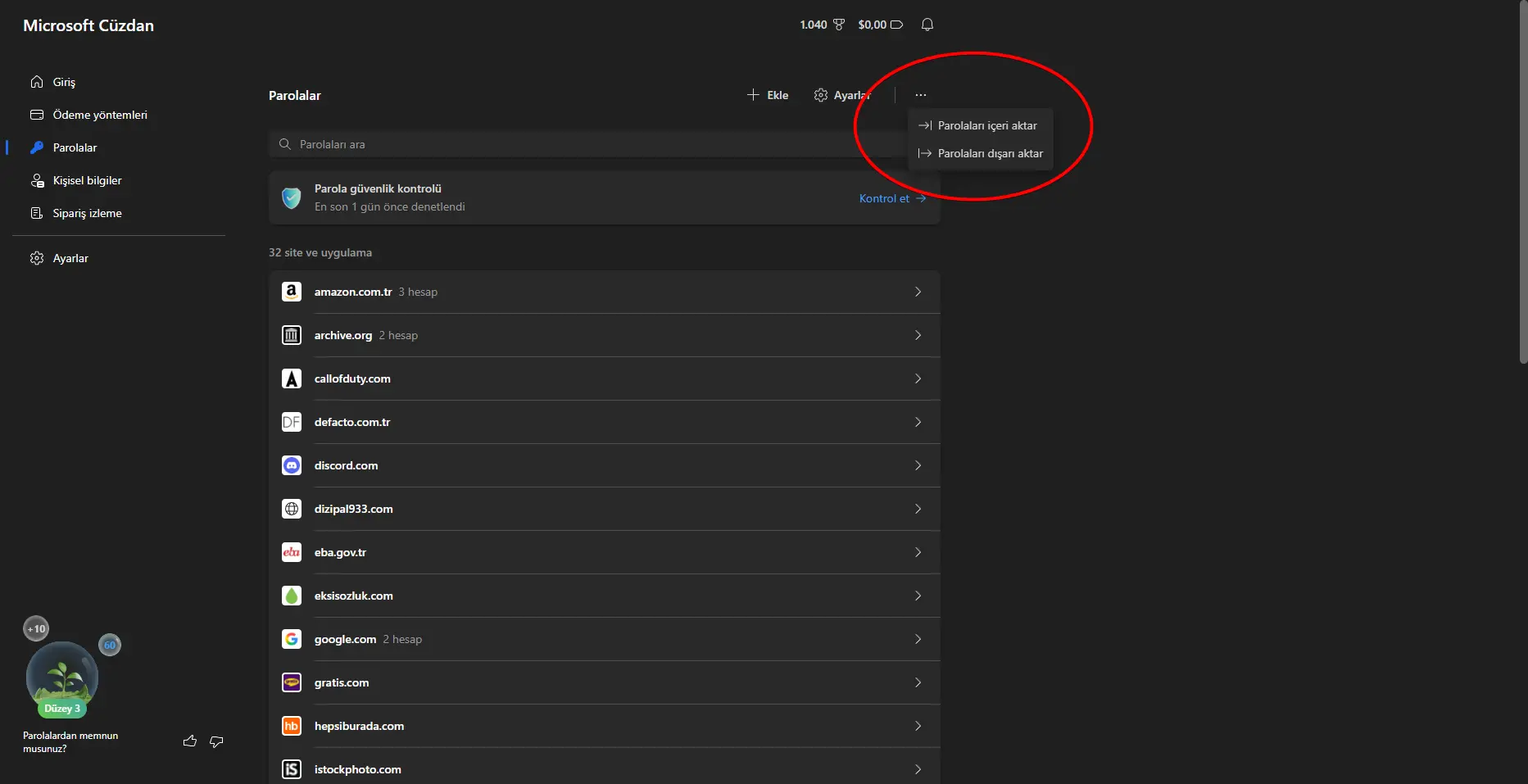This screenshot has width=1528, height=784.
Task: Expand the google.com entry chevron
Action: pyautogui.click(x=918, y=639)
